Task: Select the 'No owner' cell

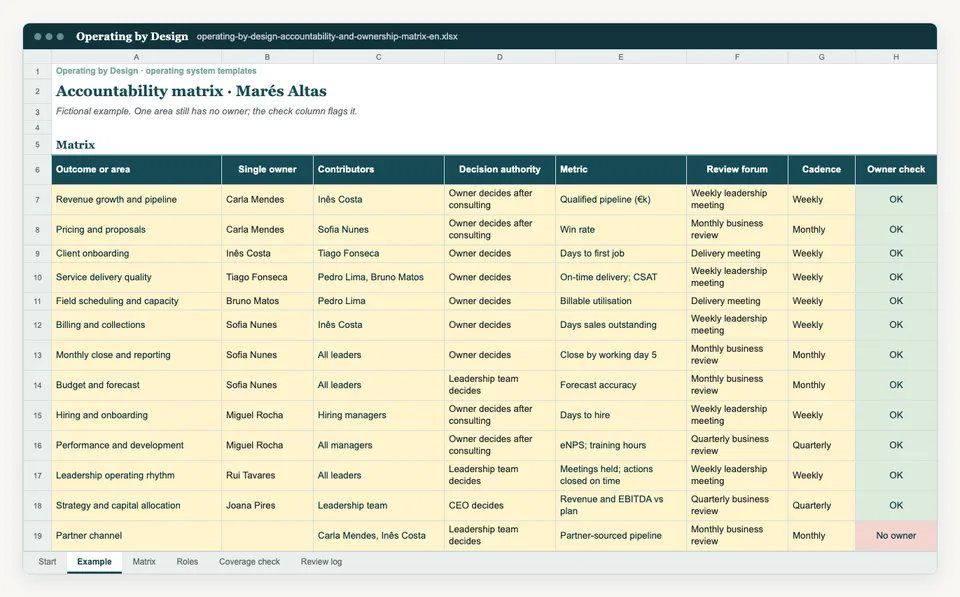Action: (896, 536)
